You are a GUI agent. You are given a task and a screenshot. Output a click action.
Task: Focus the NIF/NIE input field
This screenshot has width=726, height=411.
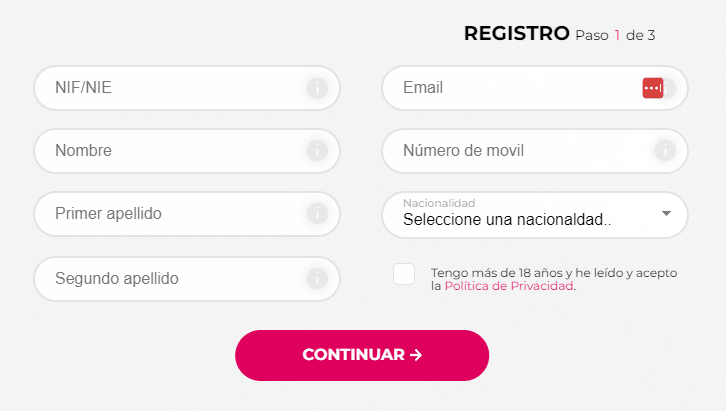[x=170, y=88]
